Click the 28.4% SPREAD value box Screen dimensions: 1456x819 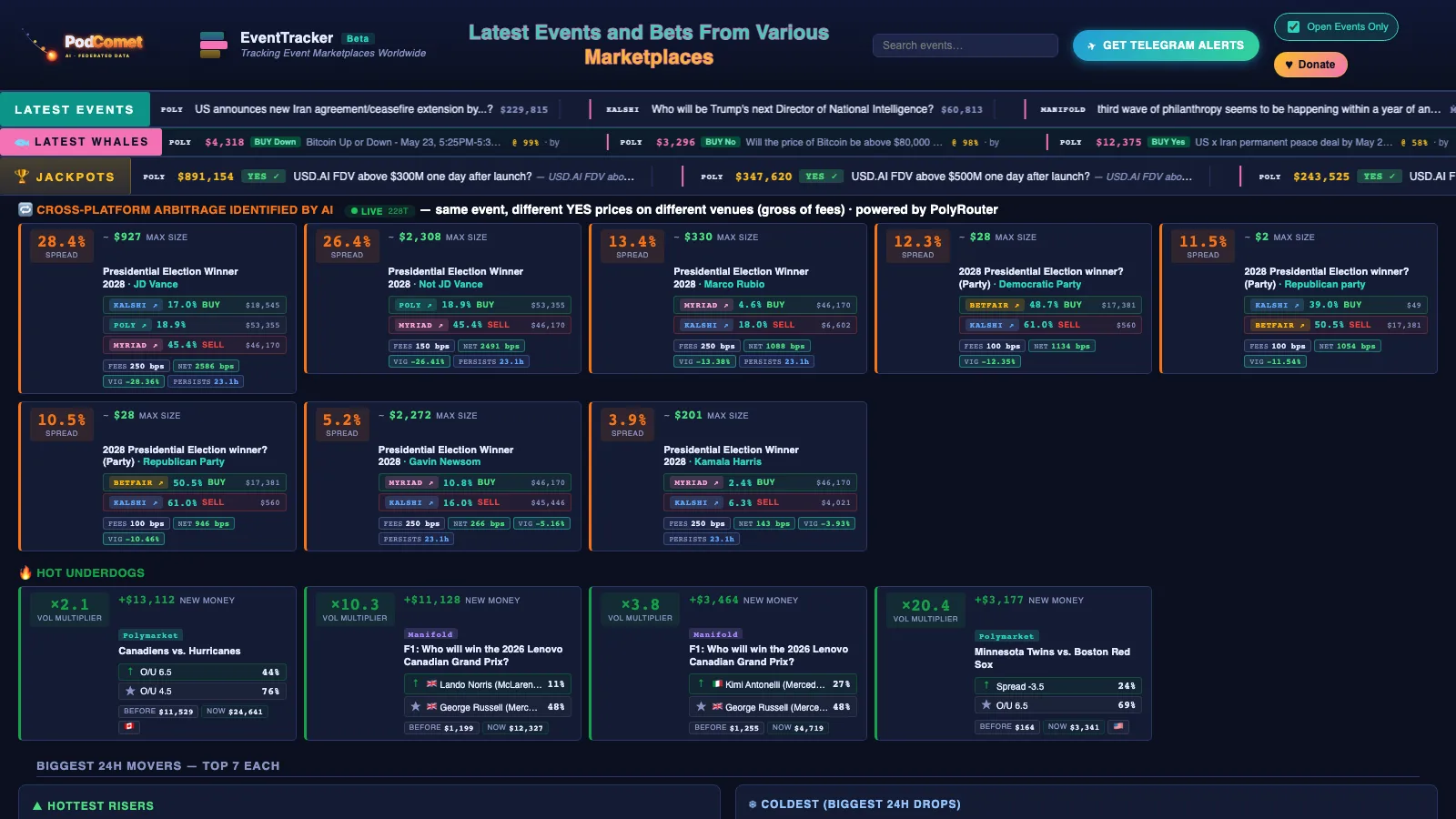(61, 244)
